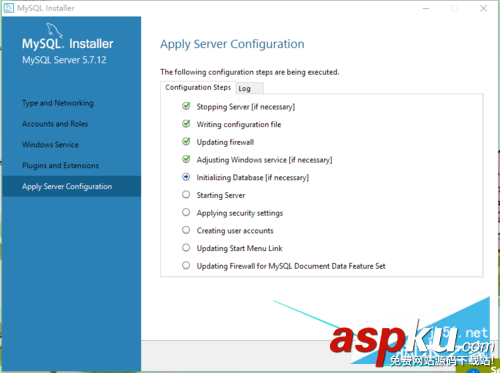Click the 'Stopping Server [if necessary]' text
Image resolution: width=500 pixels, height=373 pixels.
246,107
